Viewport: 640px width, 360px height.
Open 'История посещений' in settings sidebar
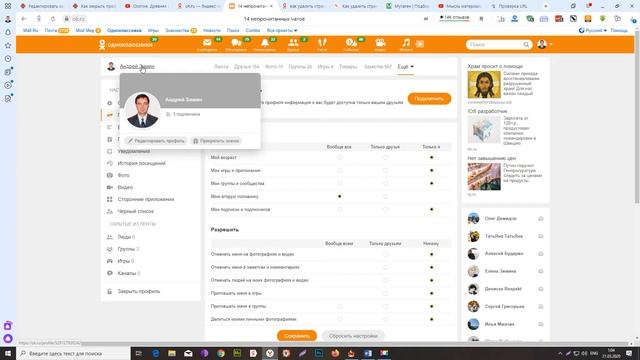pos(141,163)
